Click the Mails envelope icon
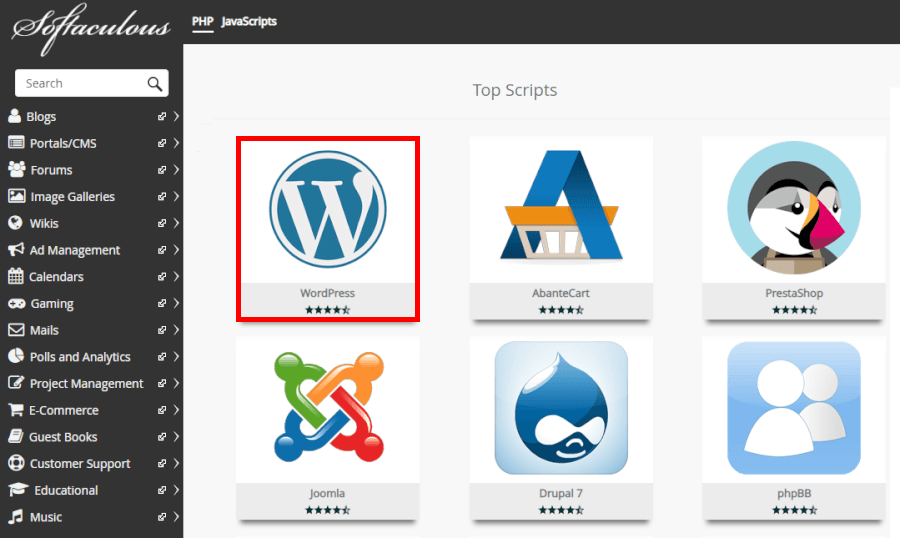Screen dimensions: 900x538 [16, 330]
